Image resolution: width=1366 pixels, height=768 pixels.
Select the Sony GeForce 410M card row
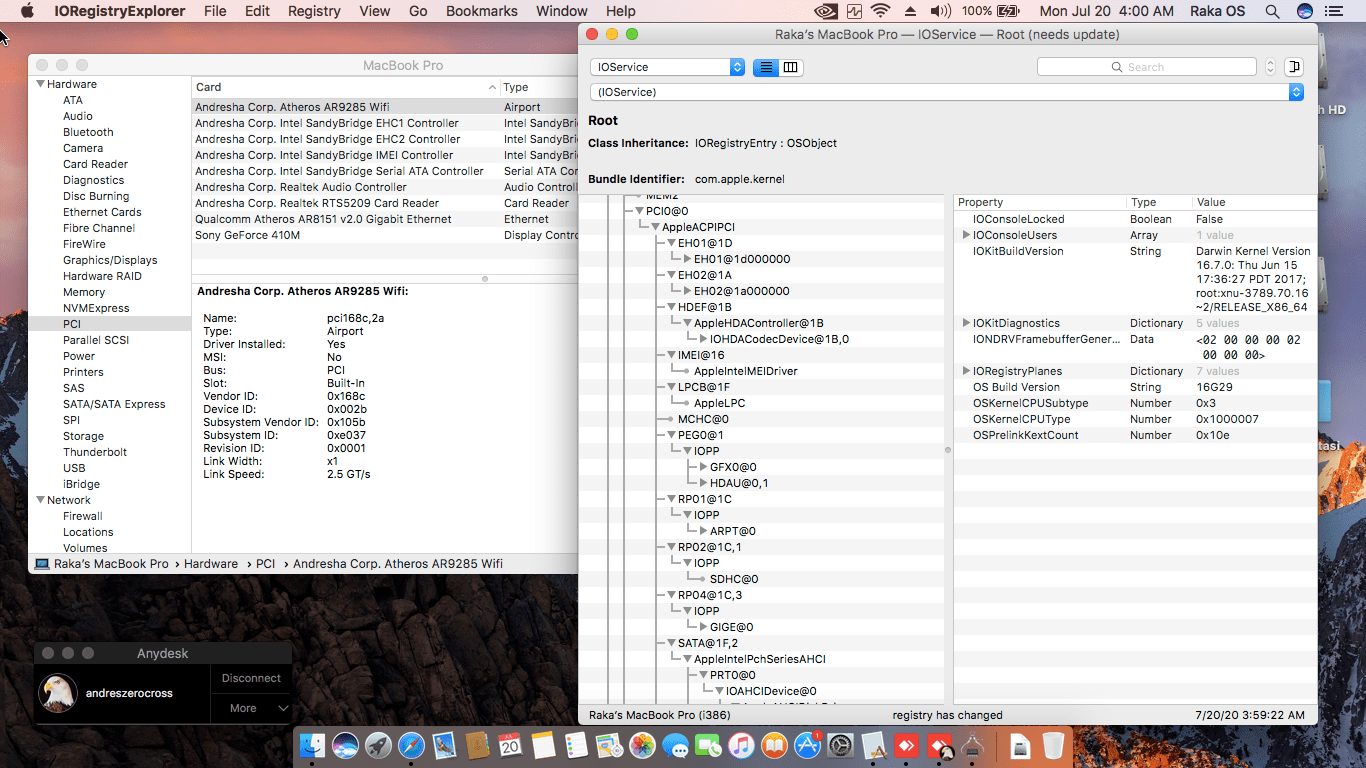385,235
